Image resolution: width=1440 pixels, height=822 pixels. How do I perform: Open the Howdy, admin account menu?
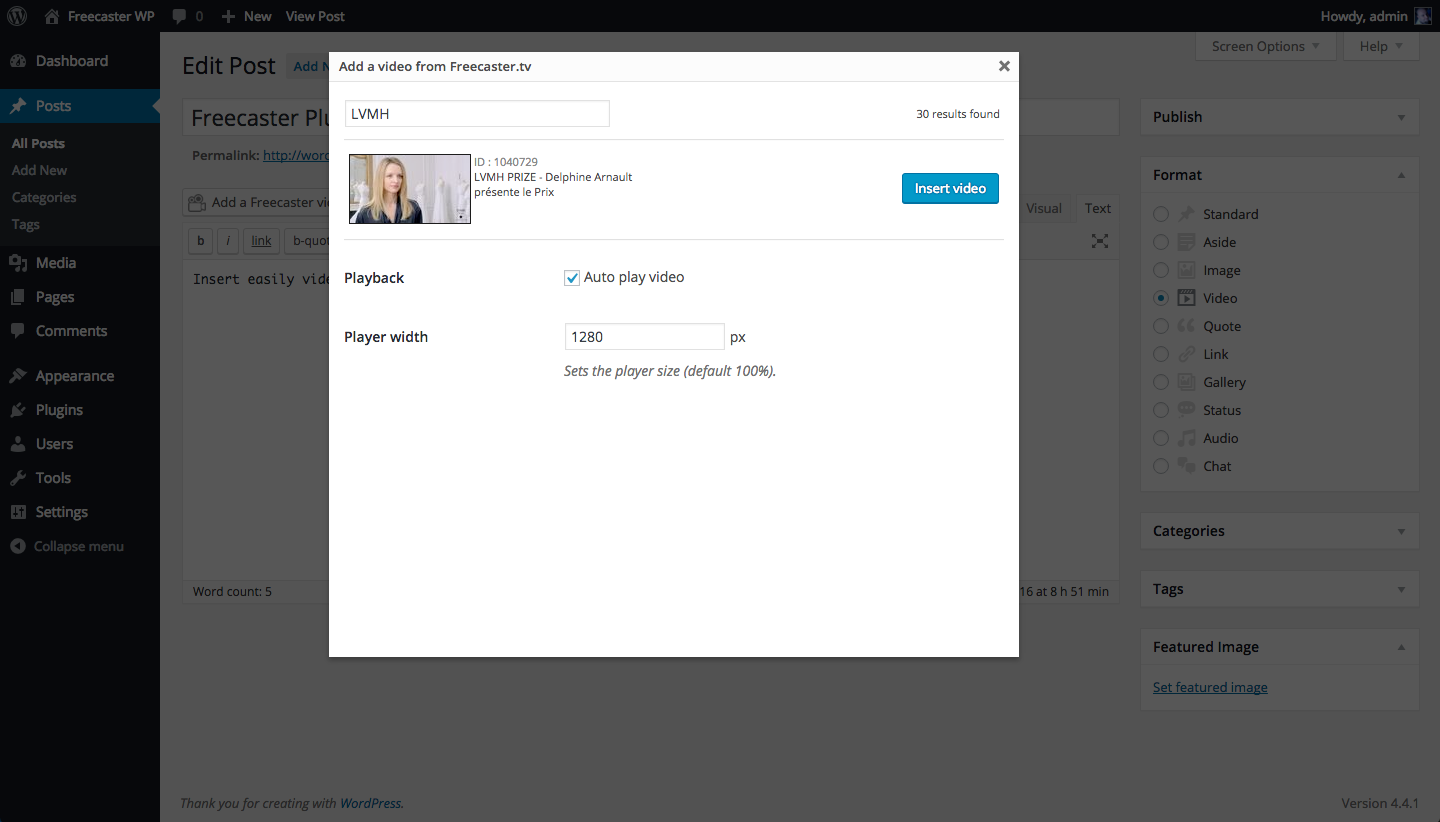pyautogui.click(x=1376, y=16)
